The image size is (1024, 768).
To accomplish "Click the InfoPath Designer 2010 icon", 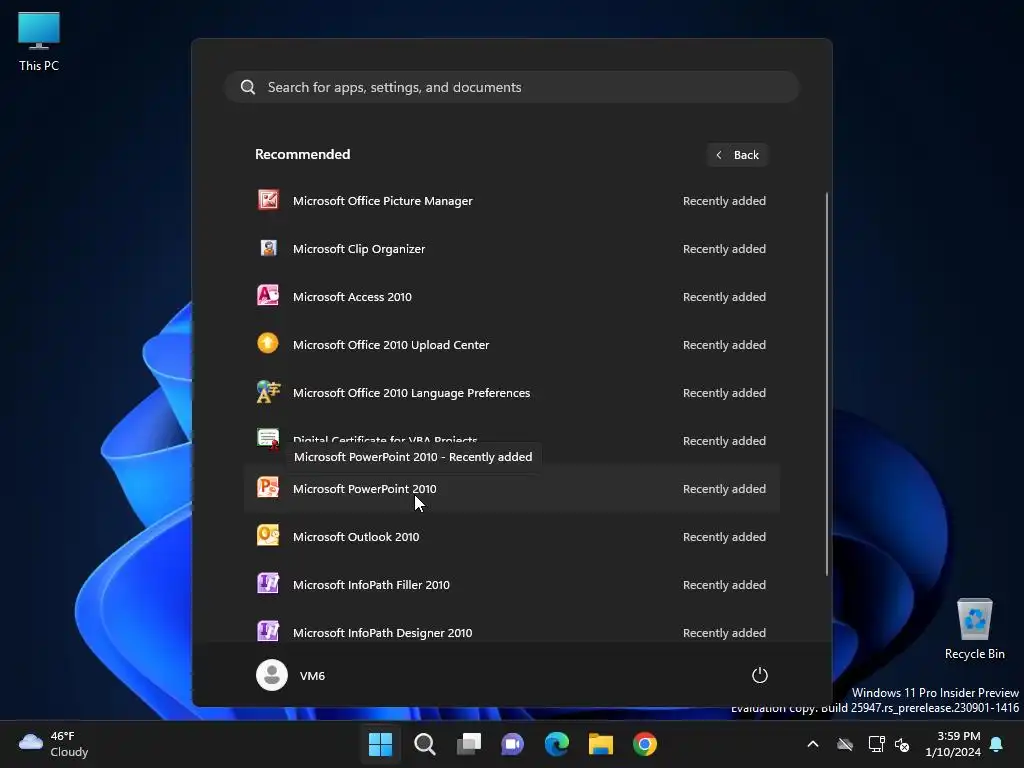I will tap(268, 631).
